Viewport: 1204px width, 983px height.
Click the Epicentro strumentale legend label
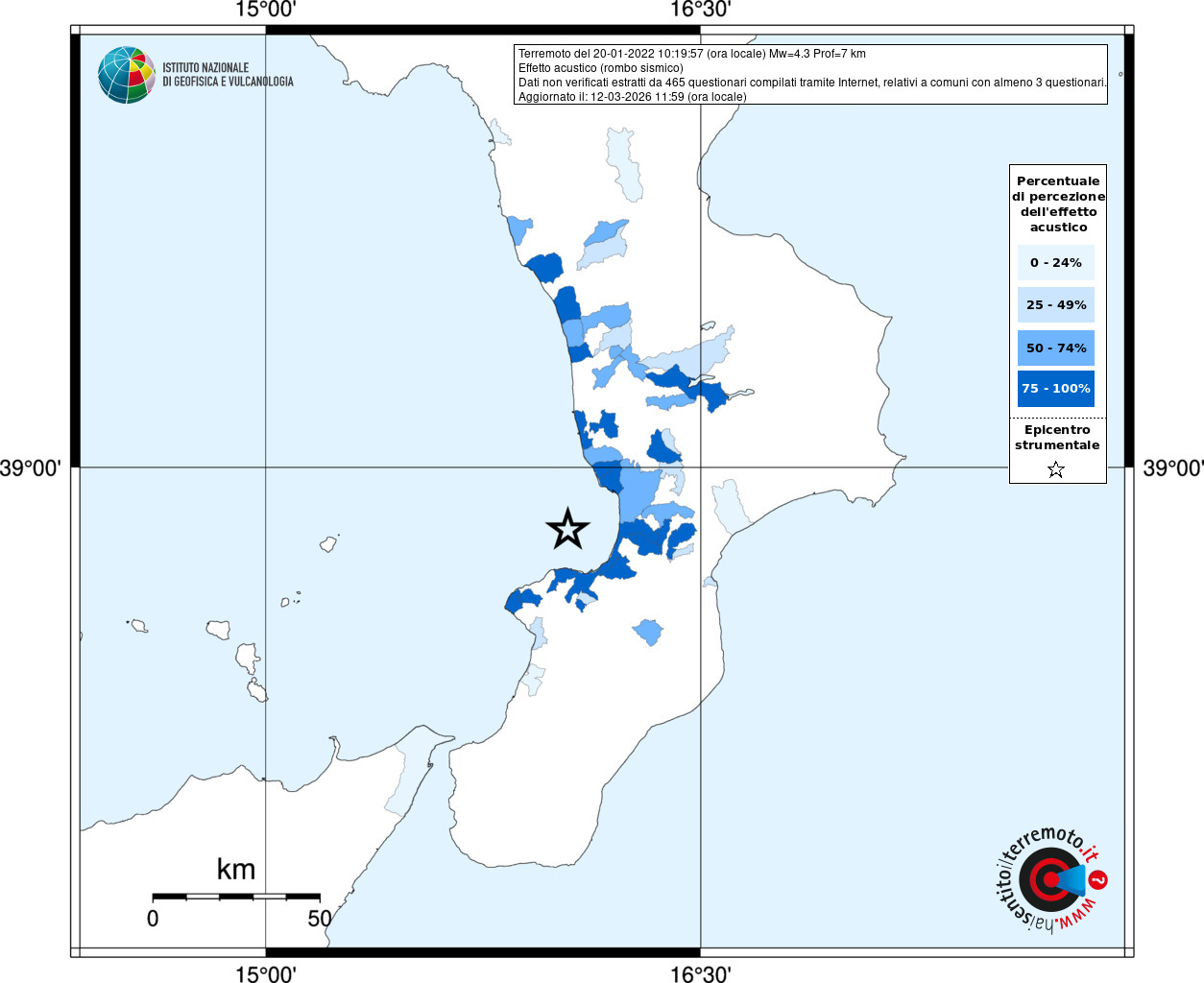[x=1057, y=438]
